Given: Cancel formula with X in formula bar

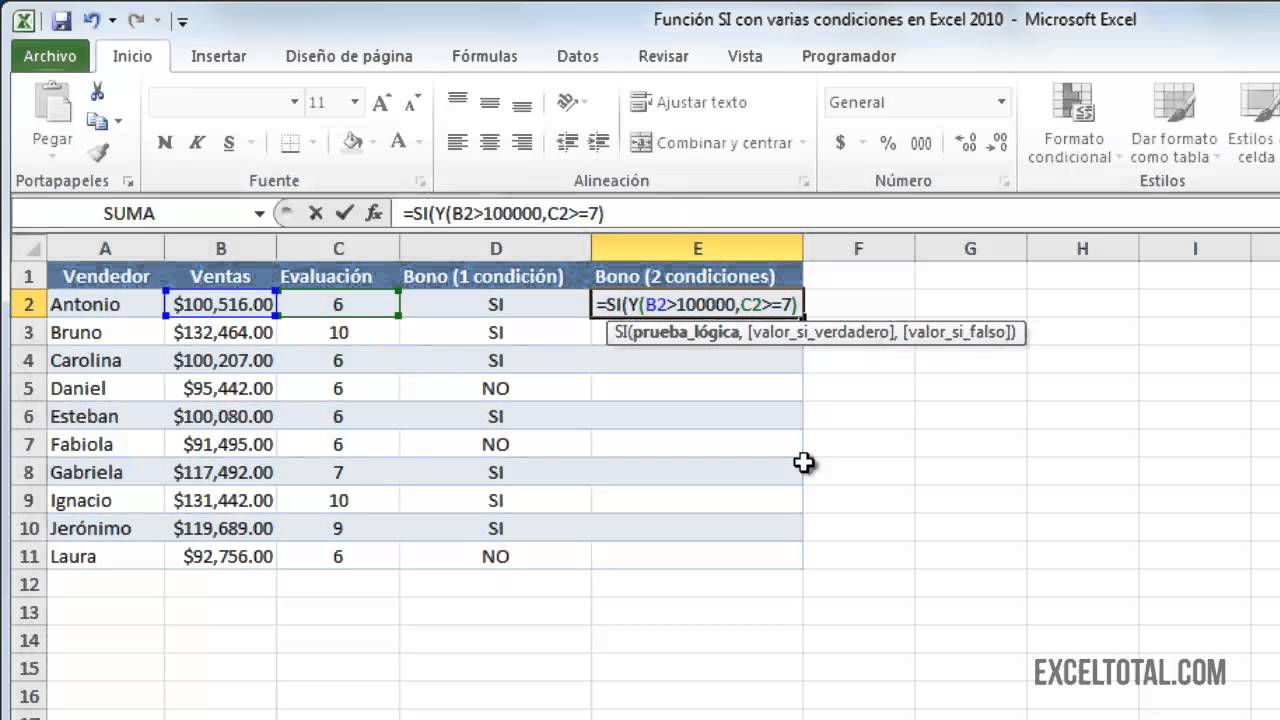Looking at the screenshot, I should click(316, 213).
